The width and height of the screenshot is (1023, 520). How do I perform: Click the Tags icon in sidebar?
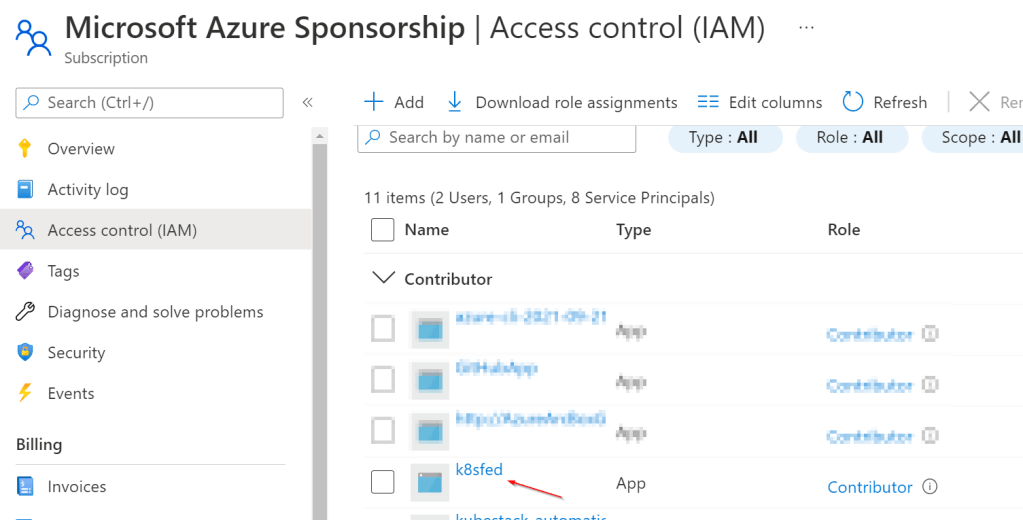click(x=26, y=271)
